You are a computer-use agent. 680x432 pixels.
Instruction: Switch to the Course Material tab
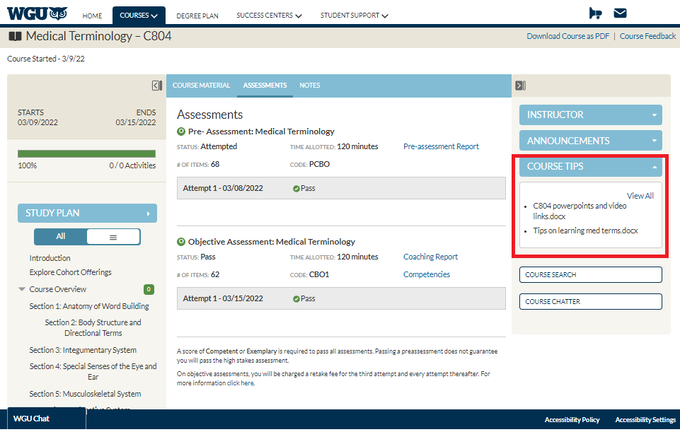201,85
